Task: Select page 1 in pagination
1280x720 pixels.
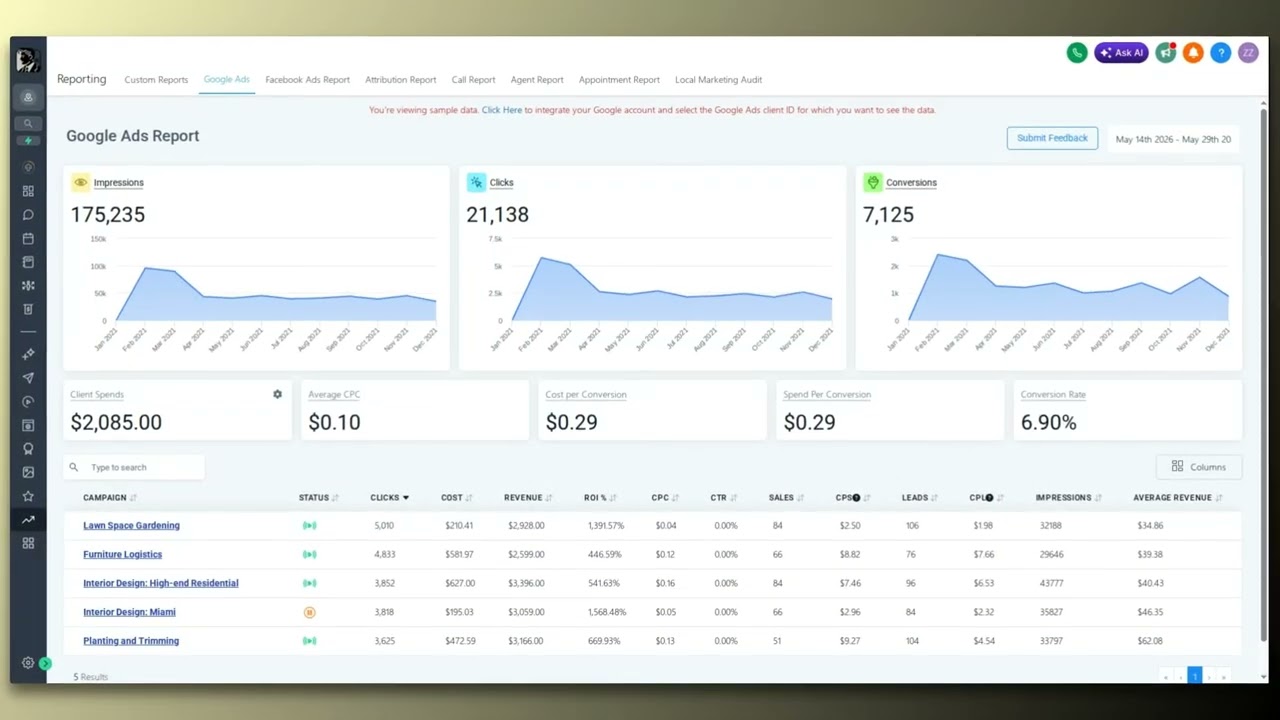Action: point(1194,676)
